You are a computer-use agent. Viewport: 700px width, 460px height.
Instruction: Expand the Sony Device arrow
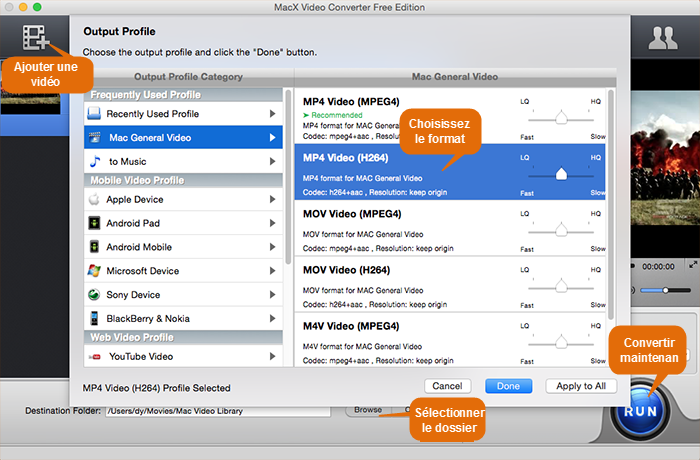272,294
